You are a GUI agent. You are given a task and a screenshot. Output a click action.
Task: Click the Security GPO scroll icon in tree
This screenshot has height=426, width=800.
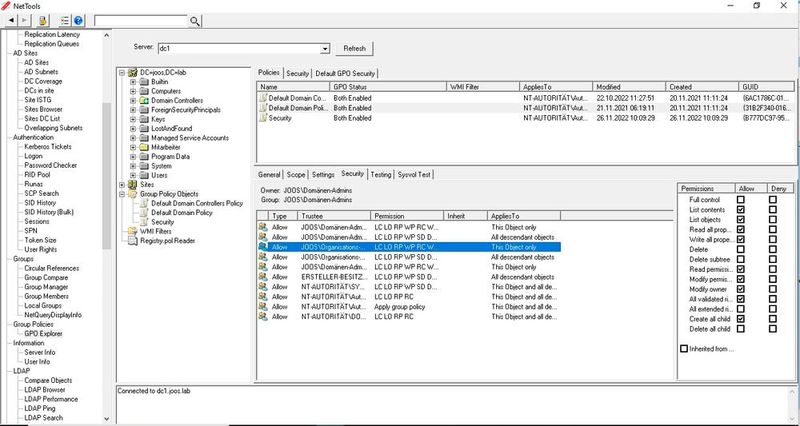click(x=144, y=222)
